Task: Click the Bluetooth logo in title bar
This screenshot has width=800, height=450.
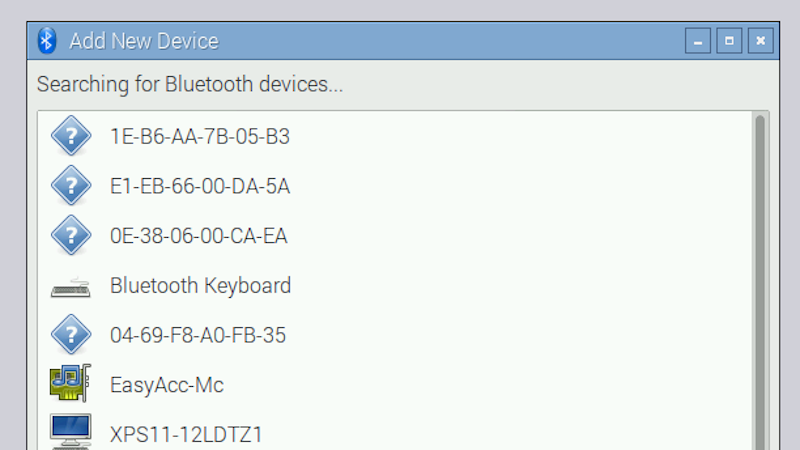Action: click(x=46, y=40)
